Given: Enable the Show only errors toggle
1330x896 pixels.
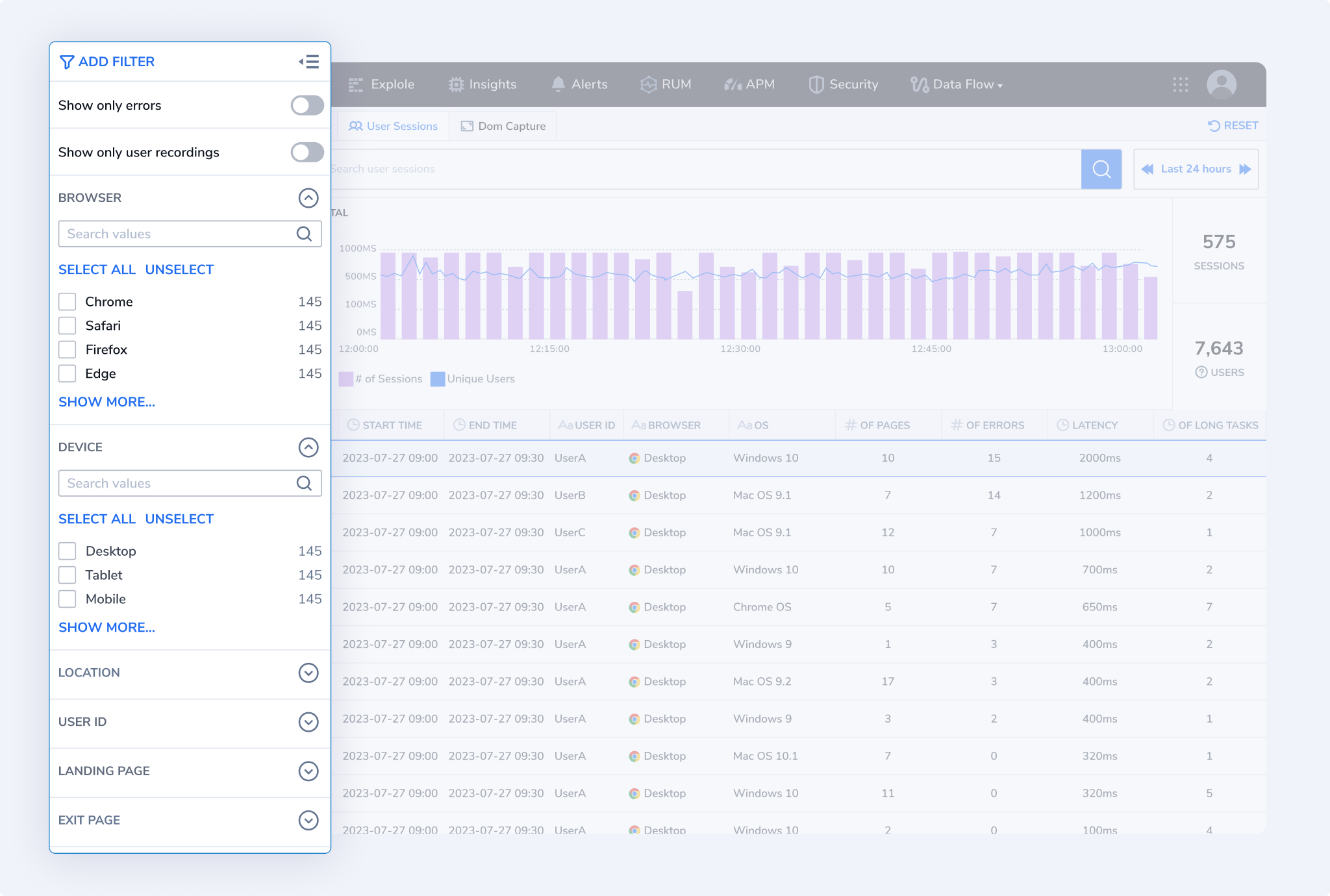Looking at the screenshot, I should [307, 105].
